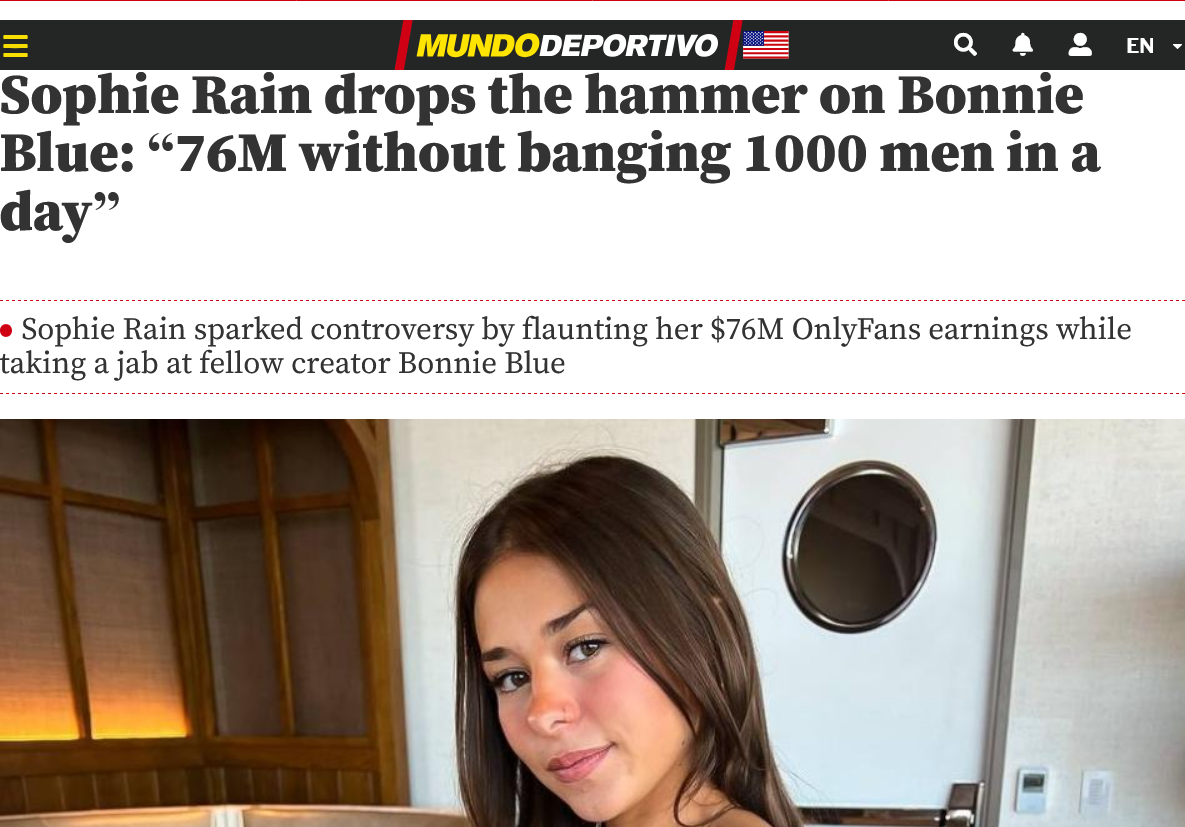The image size is (1185, 827).
Task: Click the Sophie Rain headline text
Action: pos(549,154)
